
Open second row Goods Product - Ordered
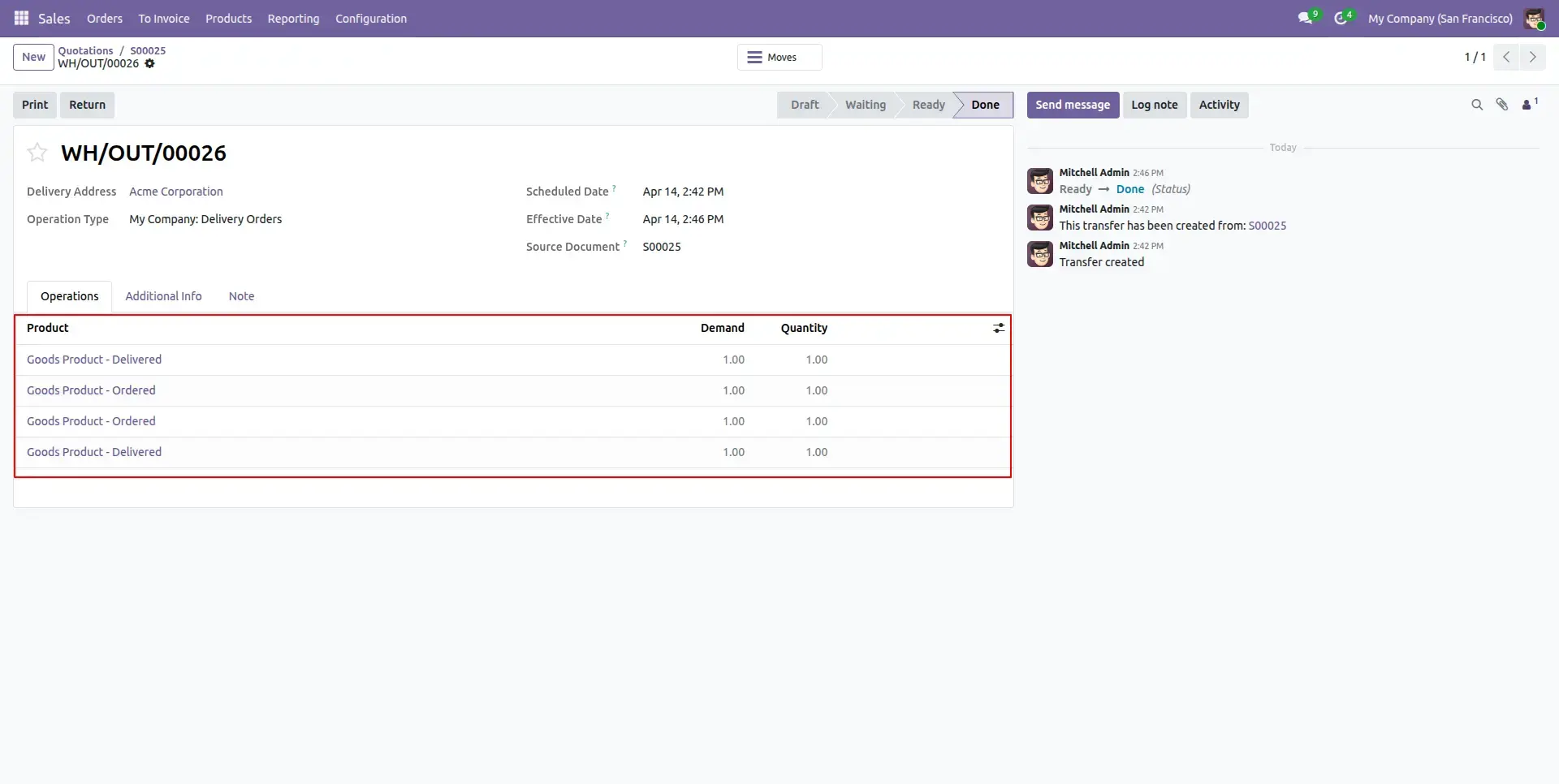(91, 390)
